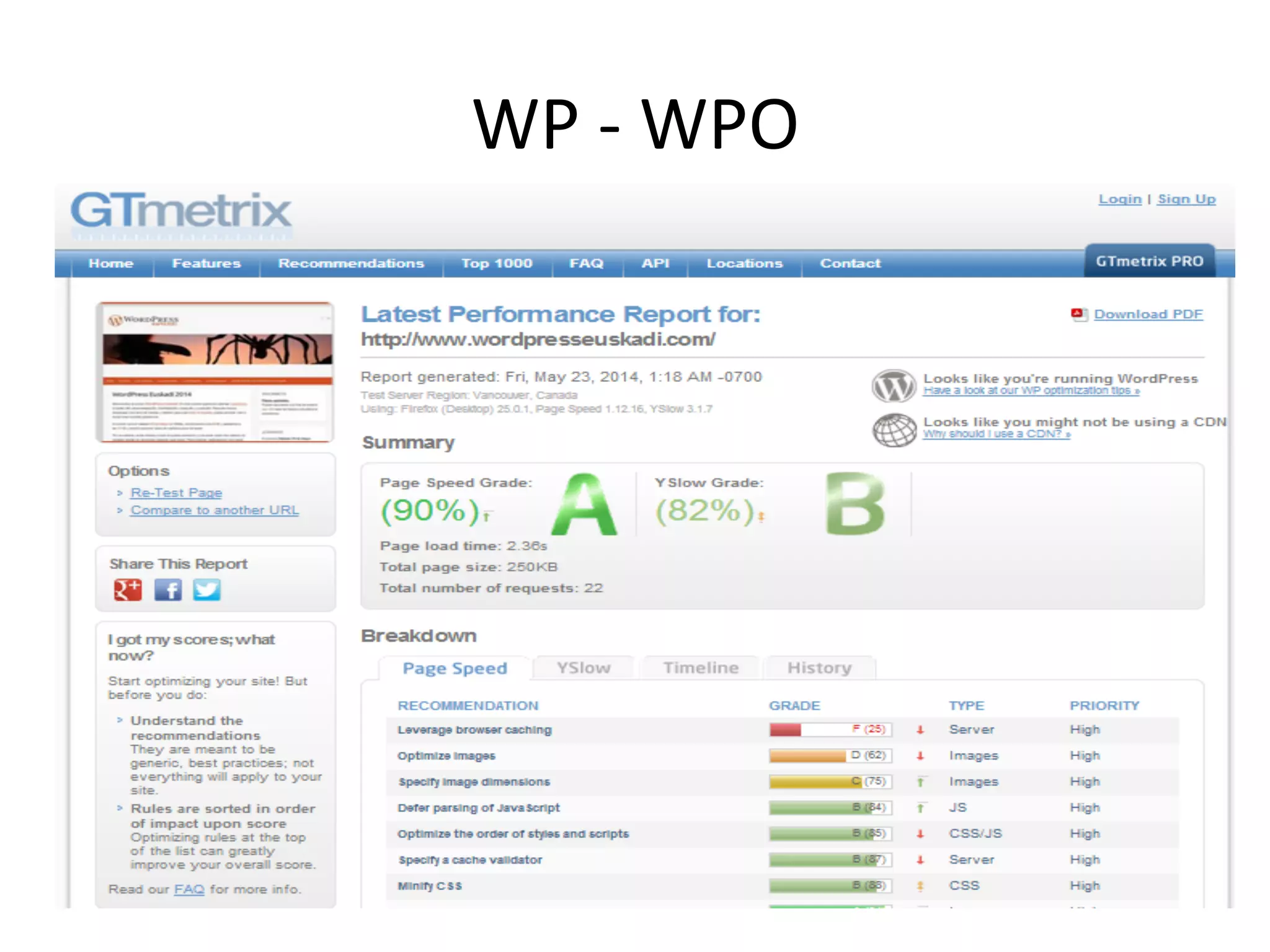The height and width of the screenshot is (952, 1270).
Task: Click the (90%) Page Speed score
Action: pos(430,511)
